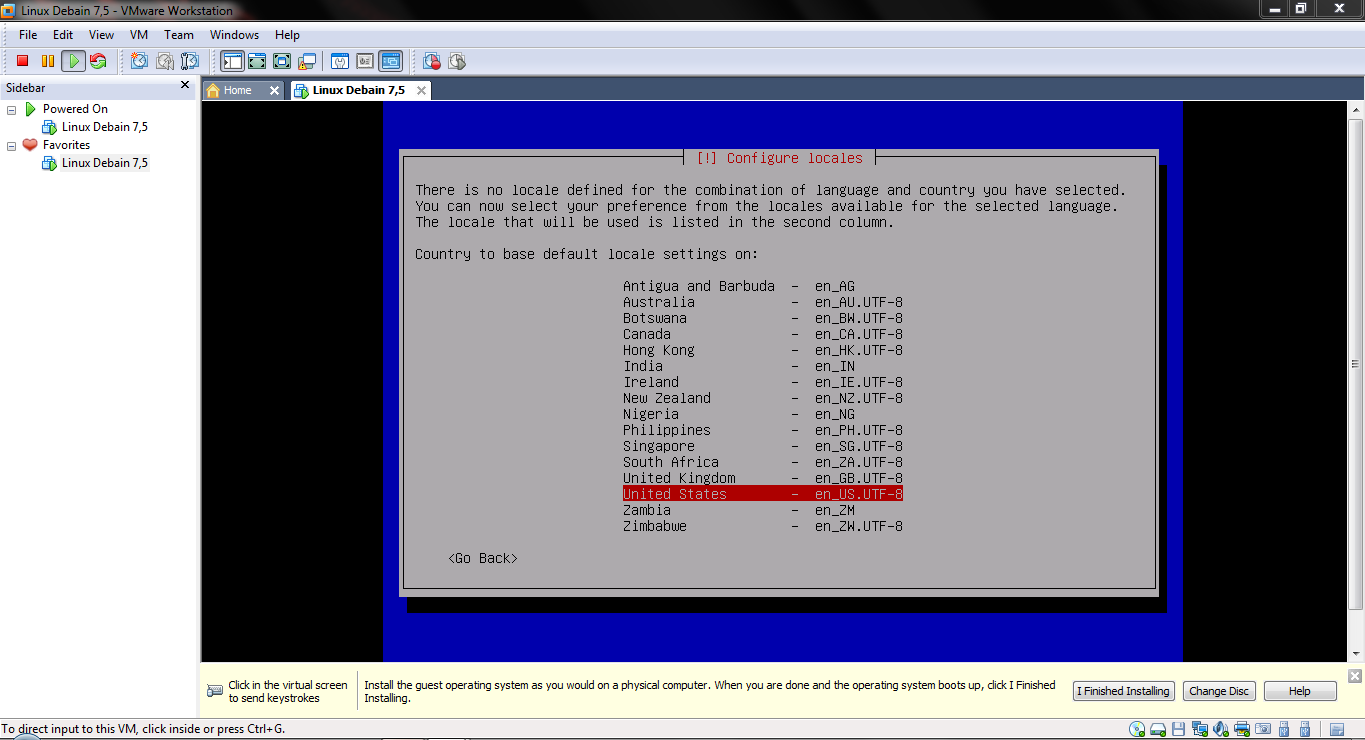
Task: Click the Summary view icon with wrench
Action: 340,61
